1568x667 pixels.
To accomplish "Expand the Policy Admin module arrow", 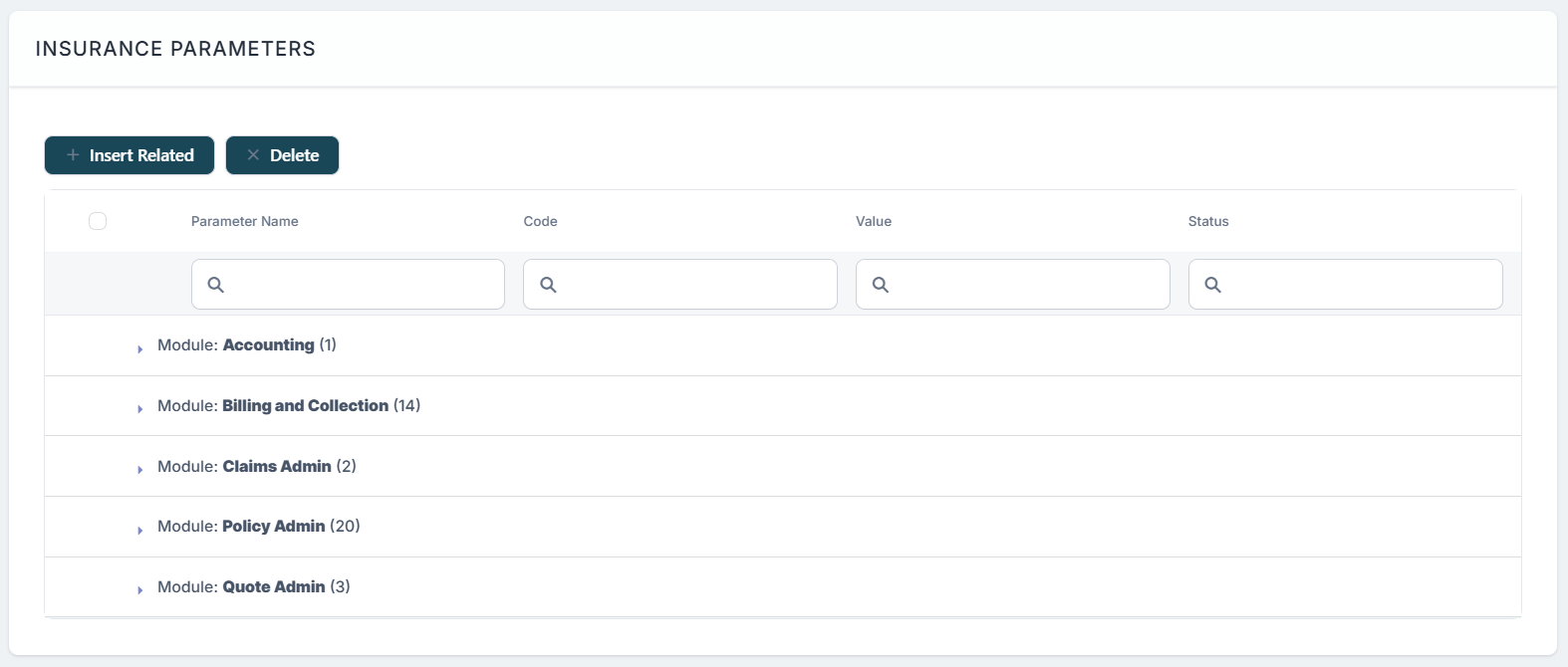I will [140, 530].
